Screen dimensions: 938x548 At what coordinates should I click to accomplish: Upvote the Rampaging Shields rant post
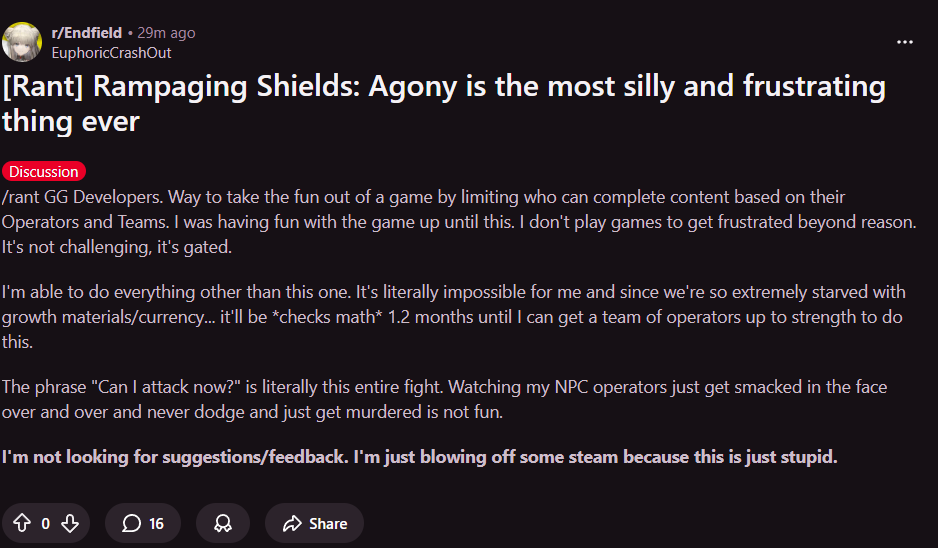point(22,523)
